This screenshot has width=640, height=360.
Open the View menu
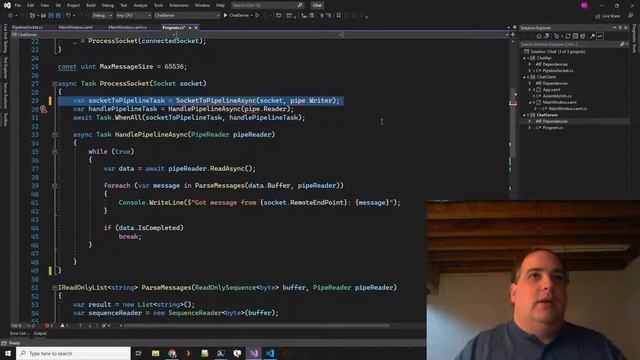click(x=44, y=5)
